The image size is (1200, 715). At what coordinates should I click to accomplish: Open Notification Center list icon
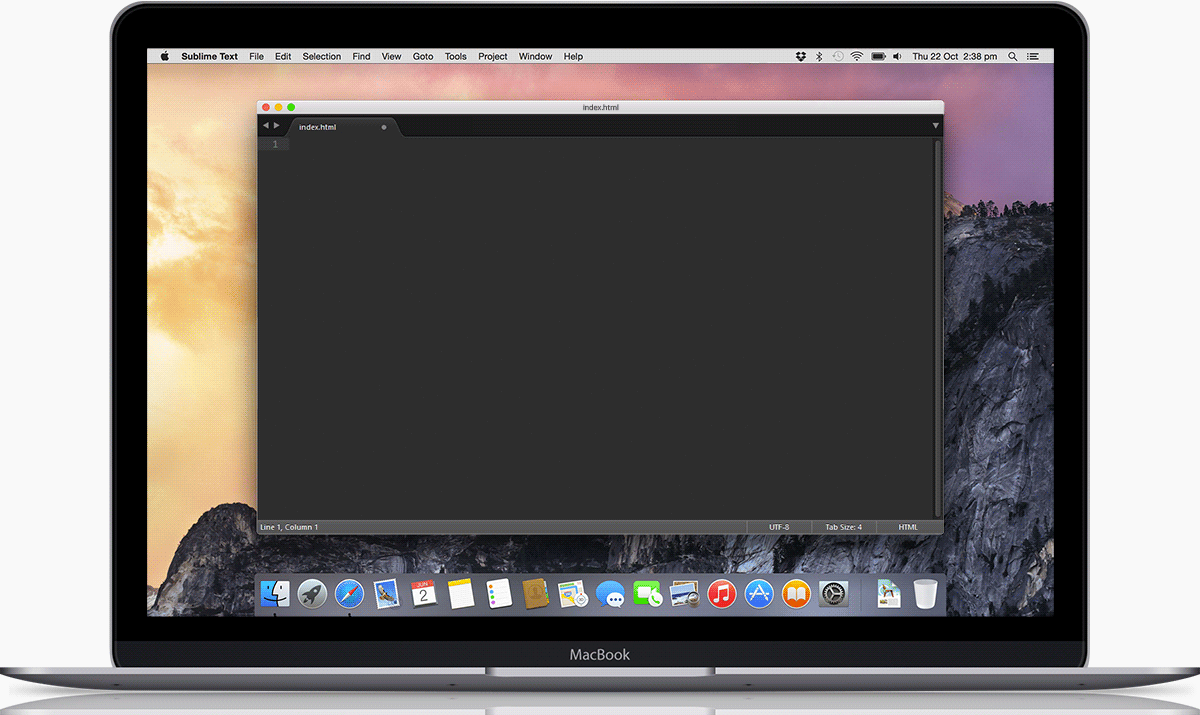pyautogui.click(x=1033, y=57)
